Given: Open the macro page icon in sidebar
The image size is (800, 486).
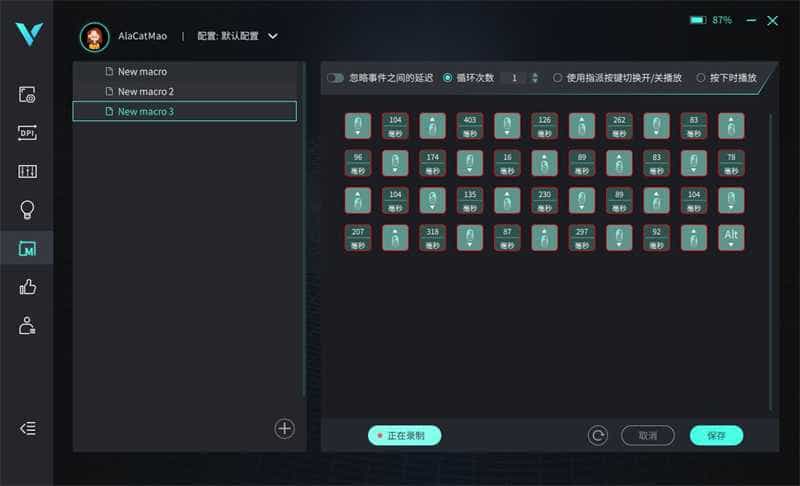Looking at the screenshot, I should pos(28,248).
